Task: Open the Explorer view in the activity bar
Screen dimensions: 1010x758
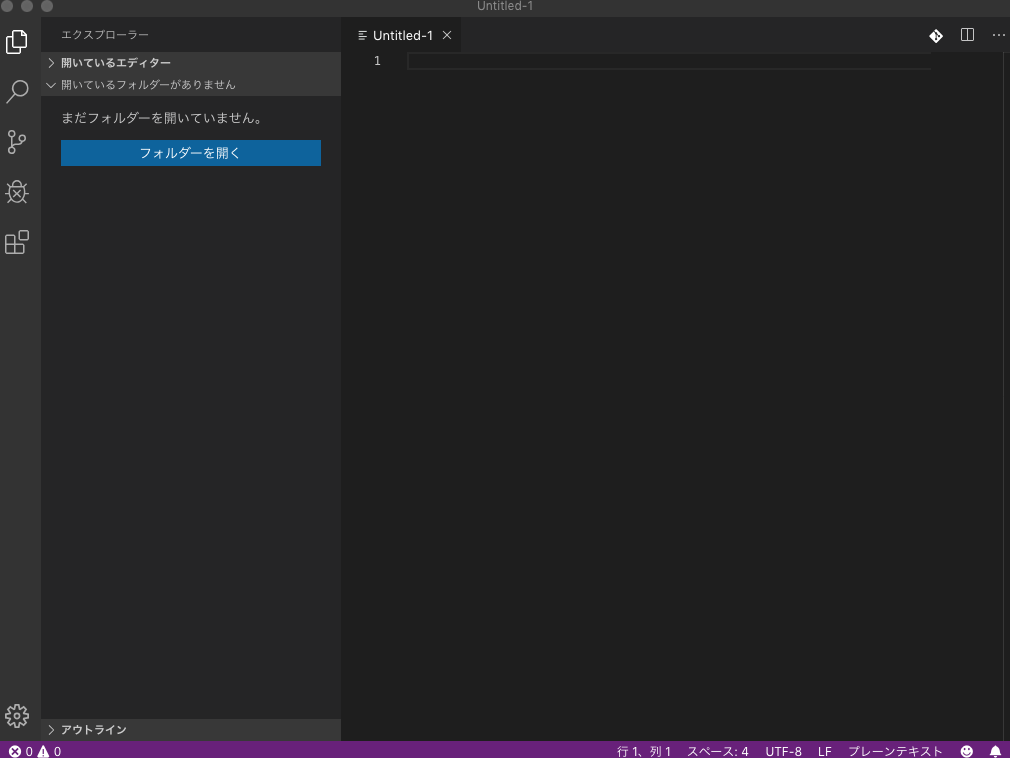Action: 17,41
